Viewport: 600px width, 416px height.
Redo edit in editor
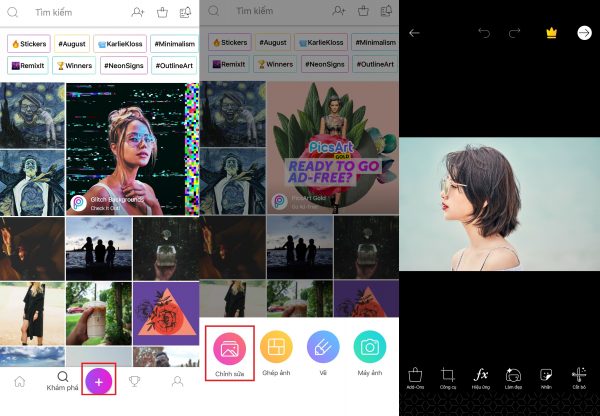(514, 33)
